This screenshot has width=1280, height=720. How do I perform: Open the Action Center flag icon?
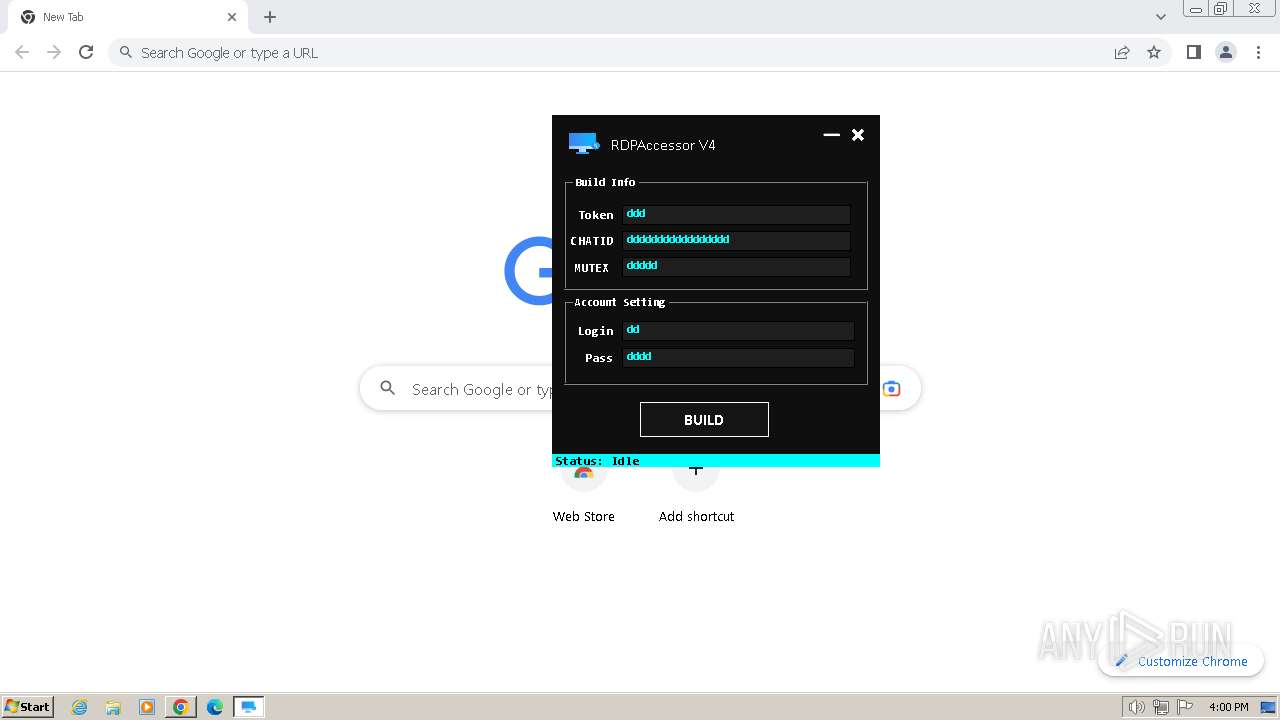tap(1184, 707)
